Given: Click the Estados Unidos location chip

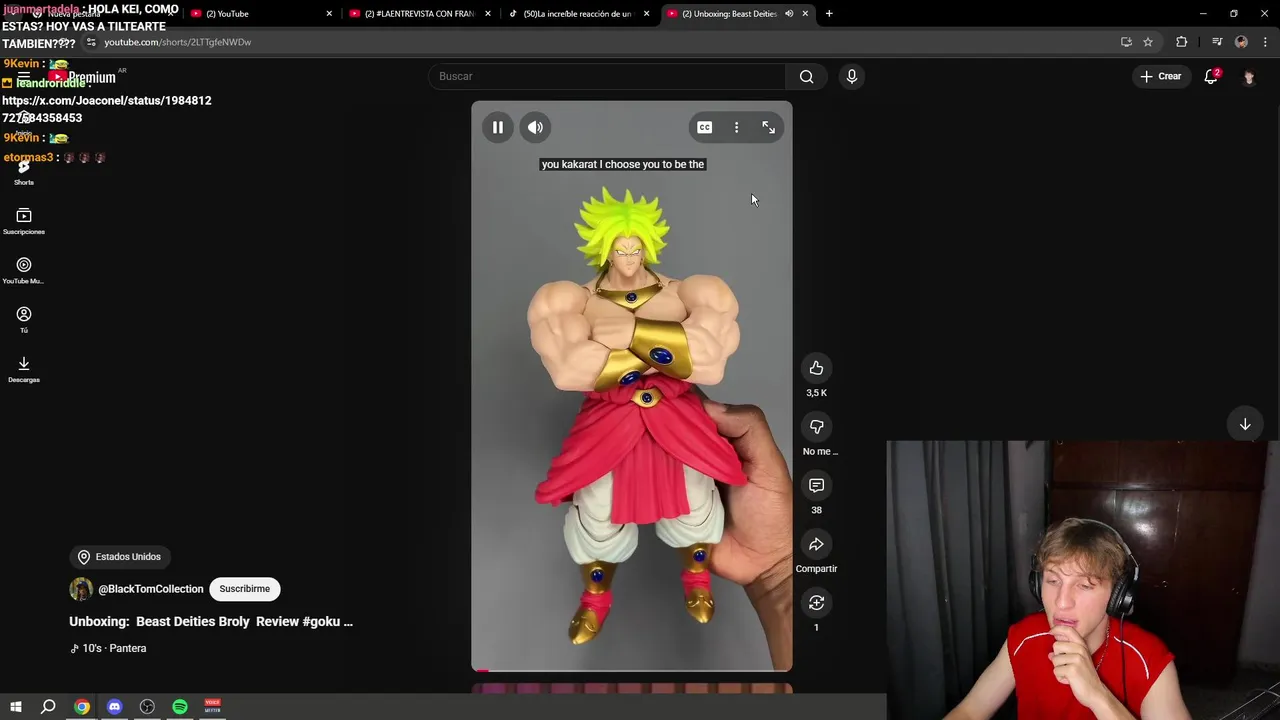Looking at the screenshot, I should [119, 557].
